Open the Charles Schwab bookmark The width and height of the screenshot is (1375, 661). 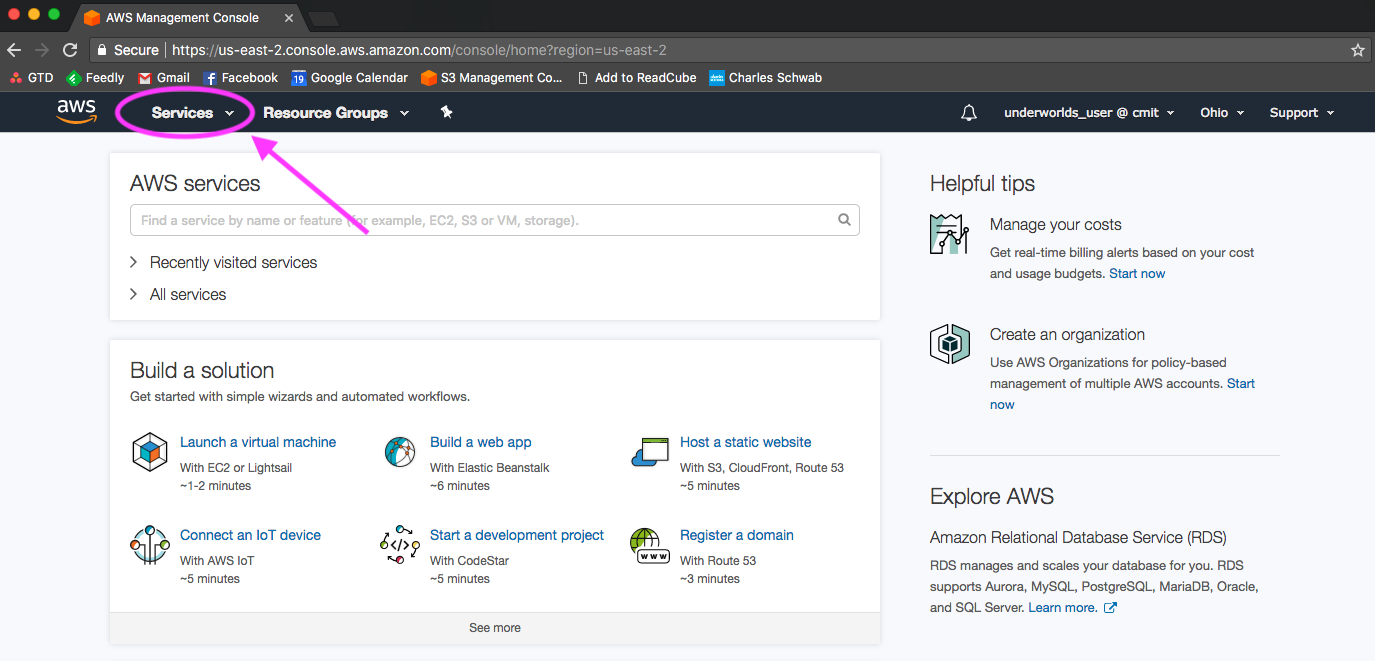pyautogui.click(x=765, y=77)
